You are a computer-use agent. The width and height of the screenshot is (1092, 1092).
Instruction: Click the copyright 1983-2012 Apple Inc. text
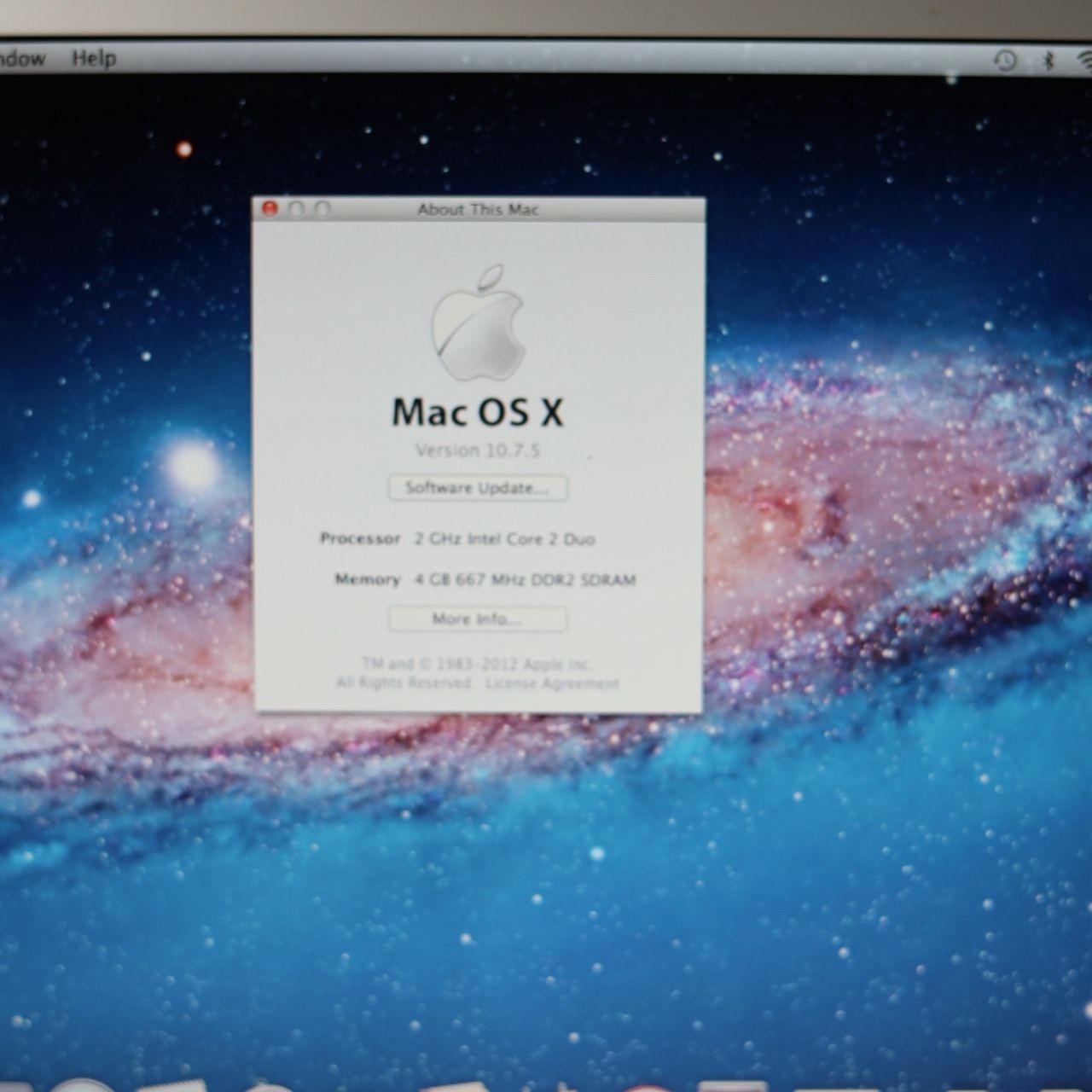477,664
